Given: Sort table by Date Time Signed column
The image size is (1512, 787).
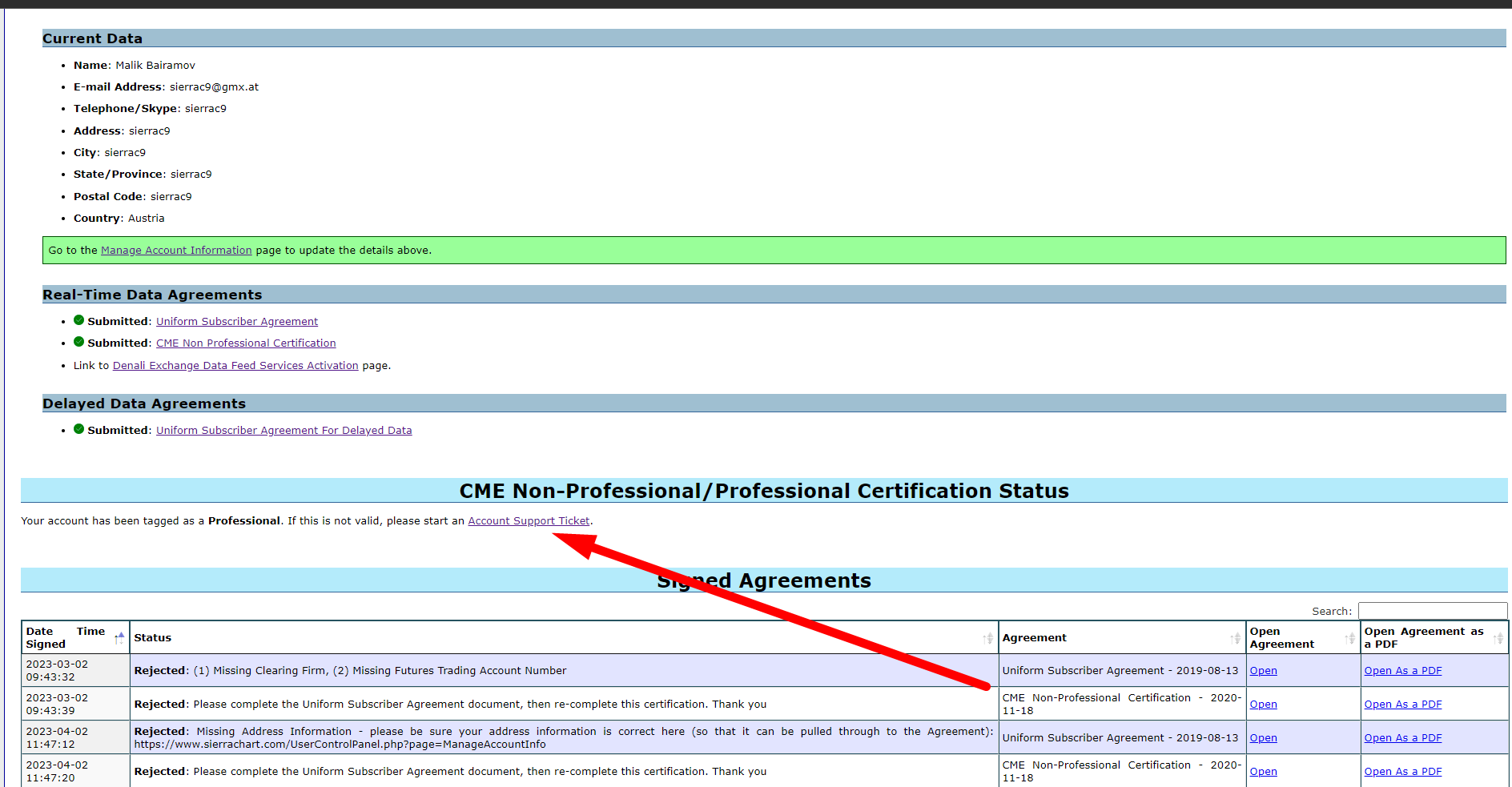Looking at the screenshot, I should pyautogui.click(x=75, y=638).
